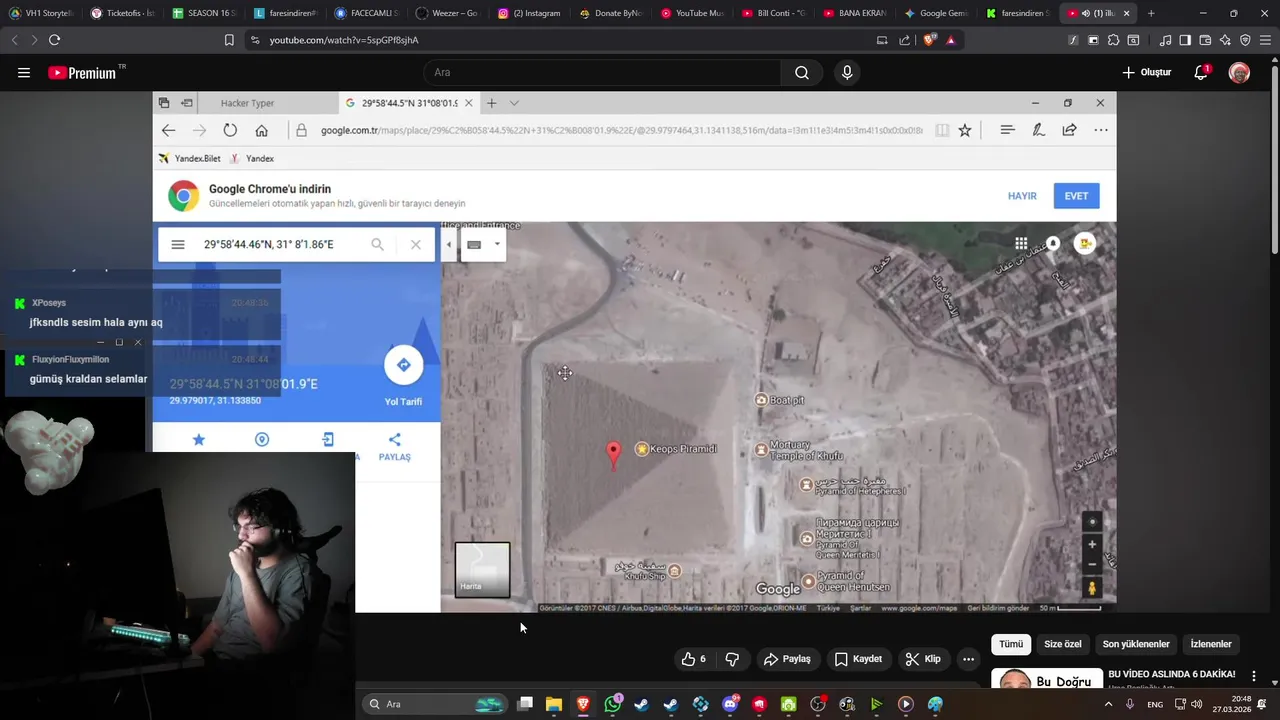This screenshot has height=720, width=1280.
Task: Open ENG language selector in taskbar
Action: (x=1155, y=704)
